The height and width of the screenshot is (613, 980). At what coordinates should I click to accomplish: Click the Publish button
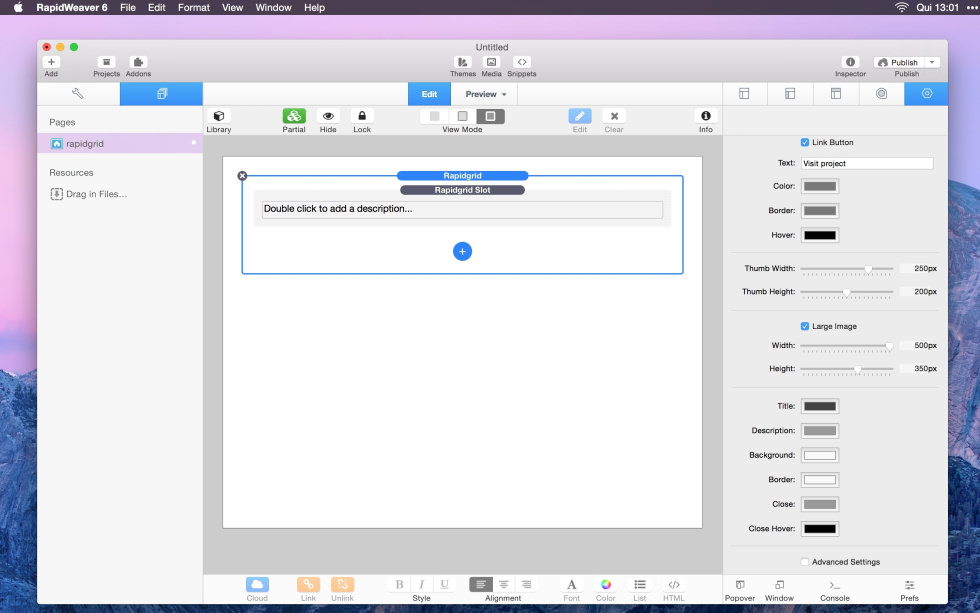click(x=898, y=62)
